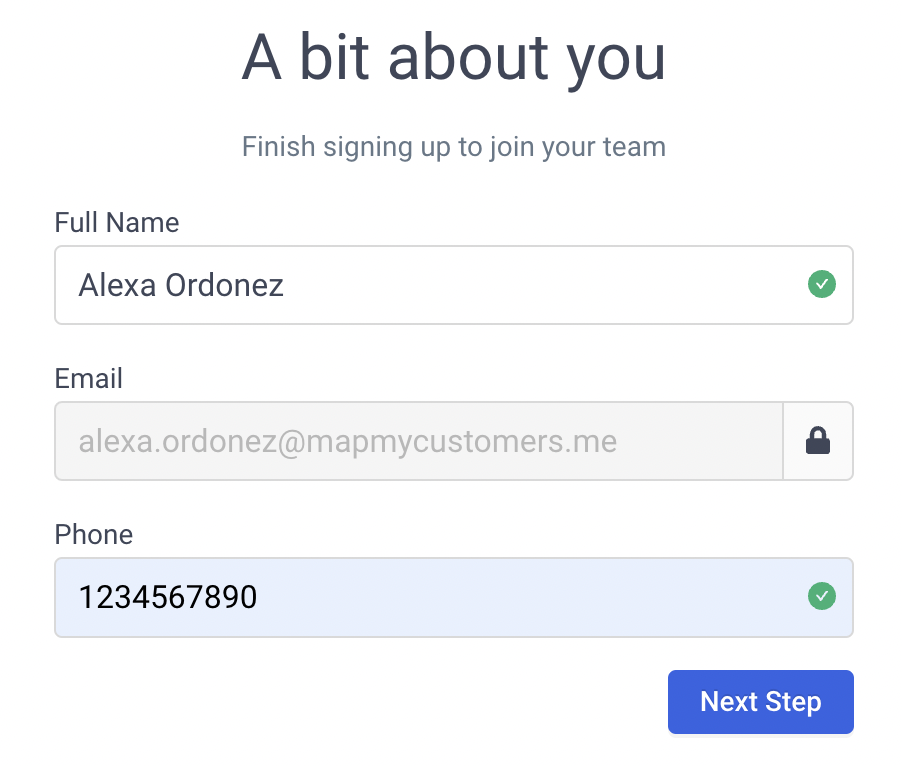Place cursor in the 1234567890 phone number
Viewport: 902px width, 766px height.
pos(168,597)
